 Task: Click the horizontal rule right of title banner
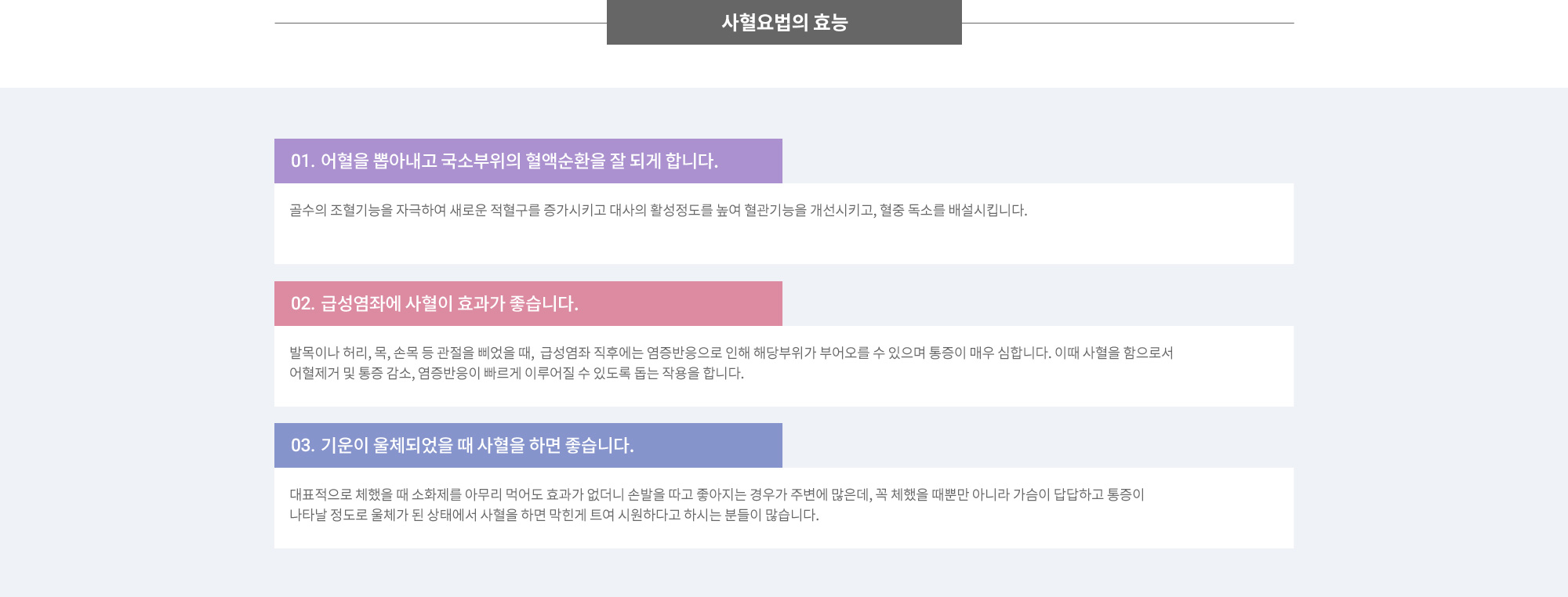[x=1127, y=23]
